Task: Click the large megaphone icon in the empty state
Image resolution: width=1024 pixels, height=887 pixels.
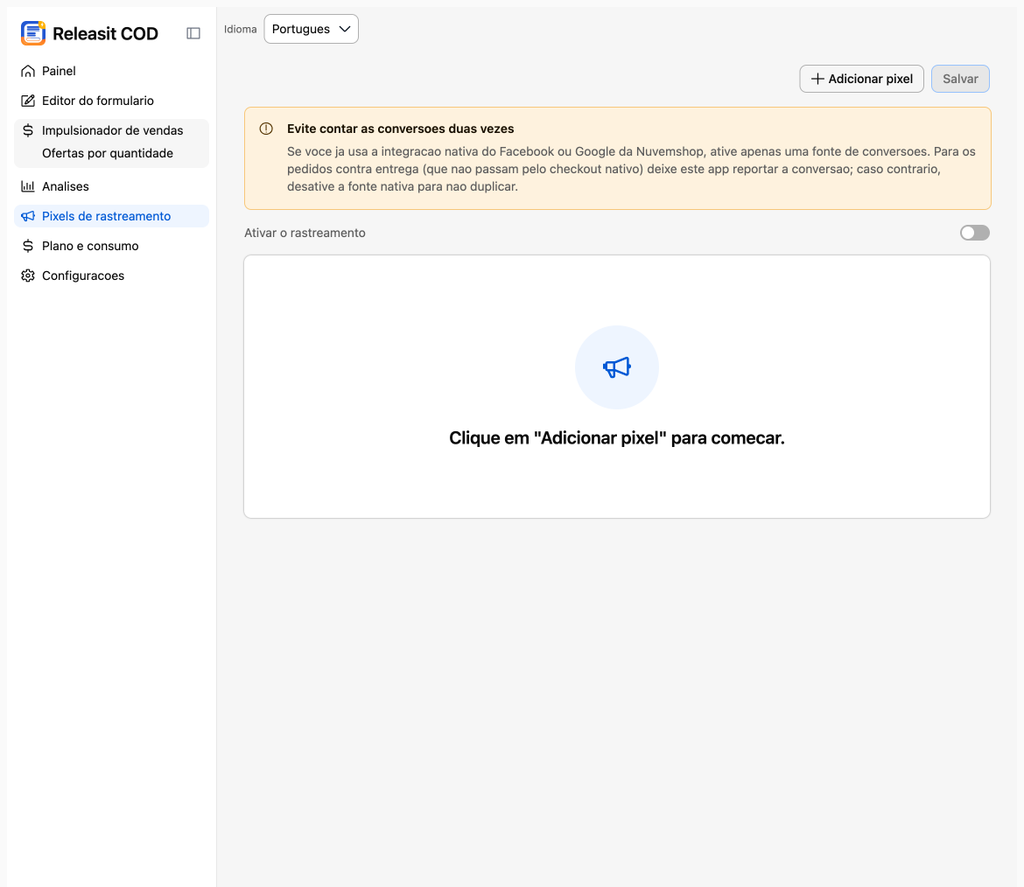Action: coord(616,367)
